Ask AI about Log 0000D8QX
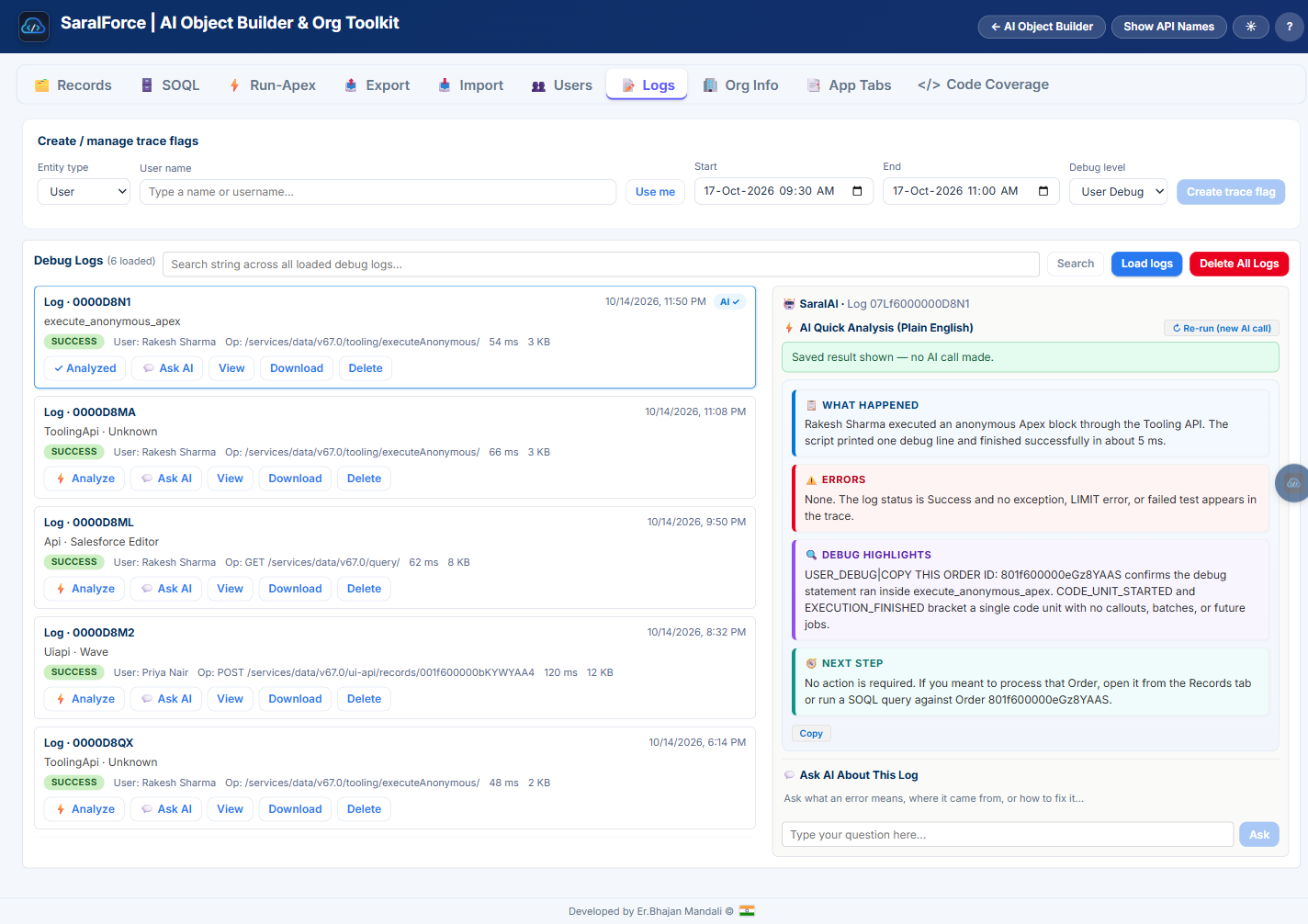Image resolution: width=1308 pixels, height=924 pixels. (x=166, y=809)
